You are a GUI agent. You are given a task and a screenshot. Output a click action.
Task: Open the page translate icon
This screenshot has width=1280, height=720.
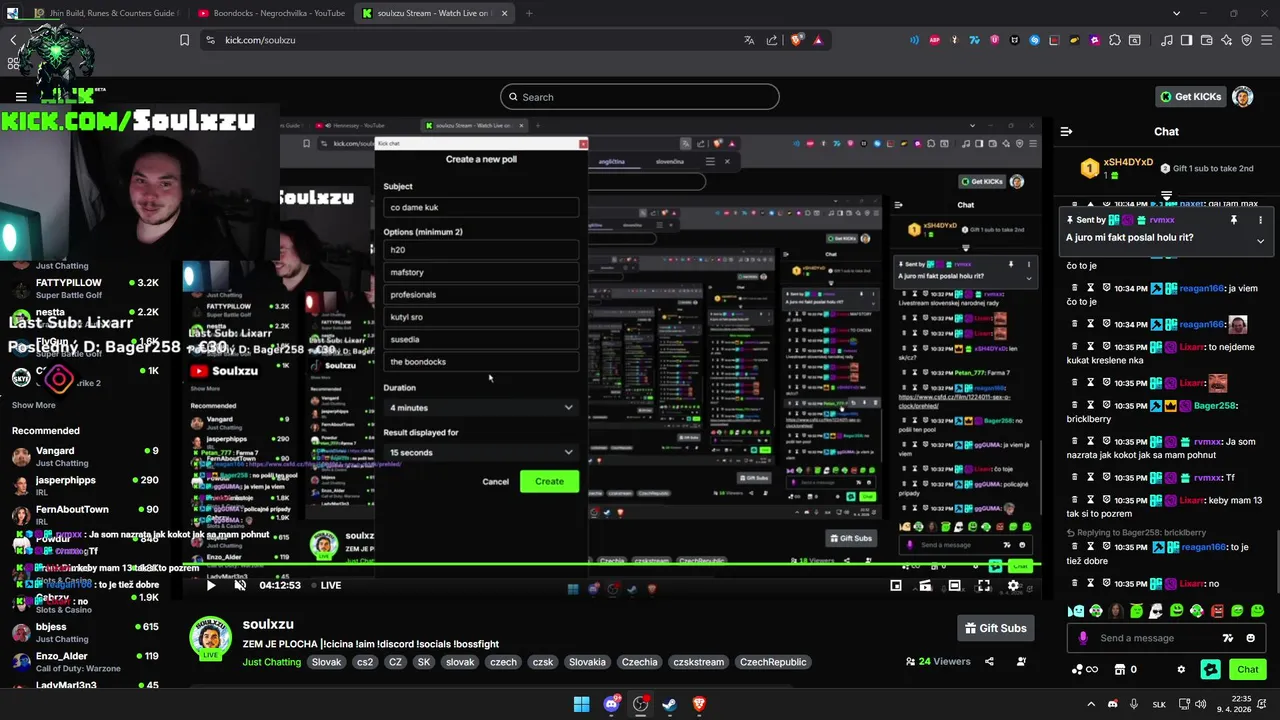[749, 40]
